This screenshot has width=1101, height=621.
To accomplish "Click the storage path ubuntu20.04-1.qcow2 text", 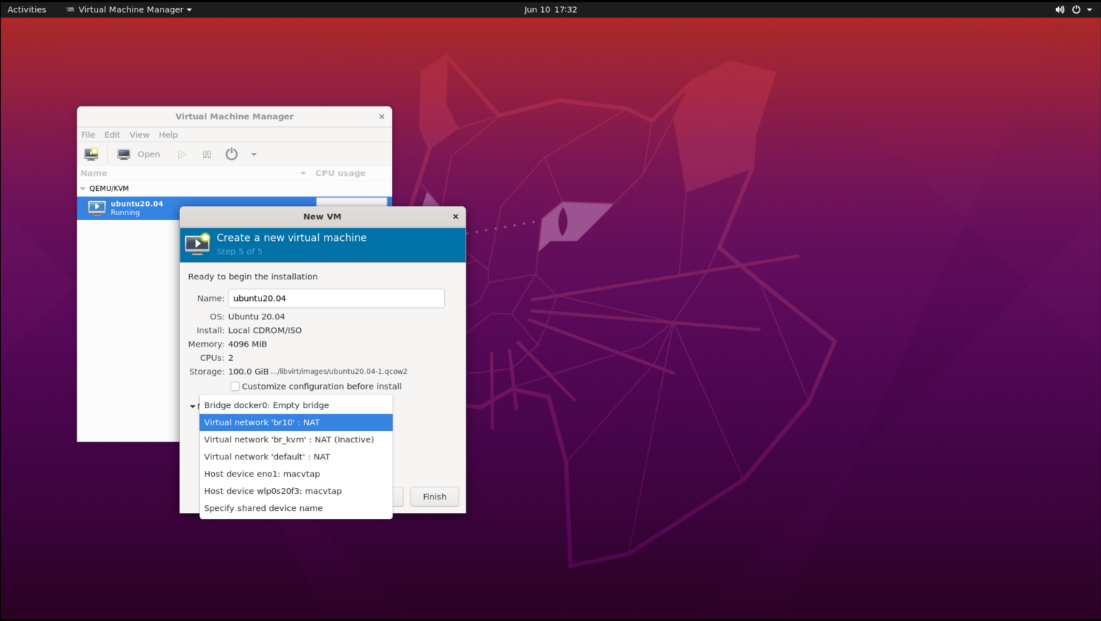I will click(x=339, y=372).
